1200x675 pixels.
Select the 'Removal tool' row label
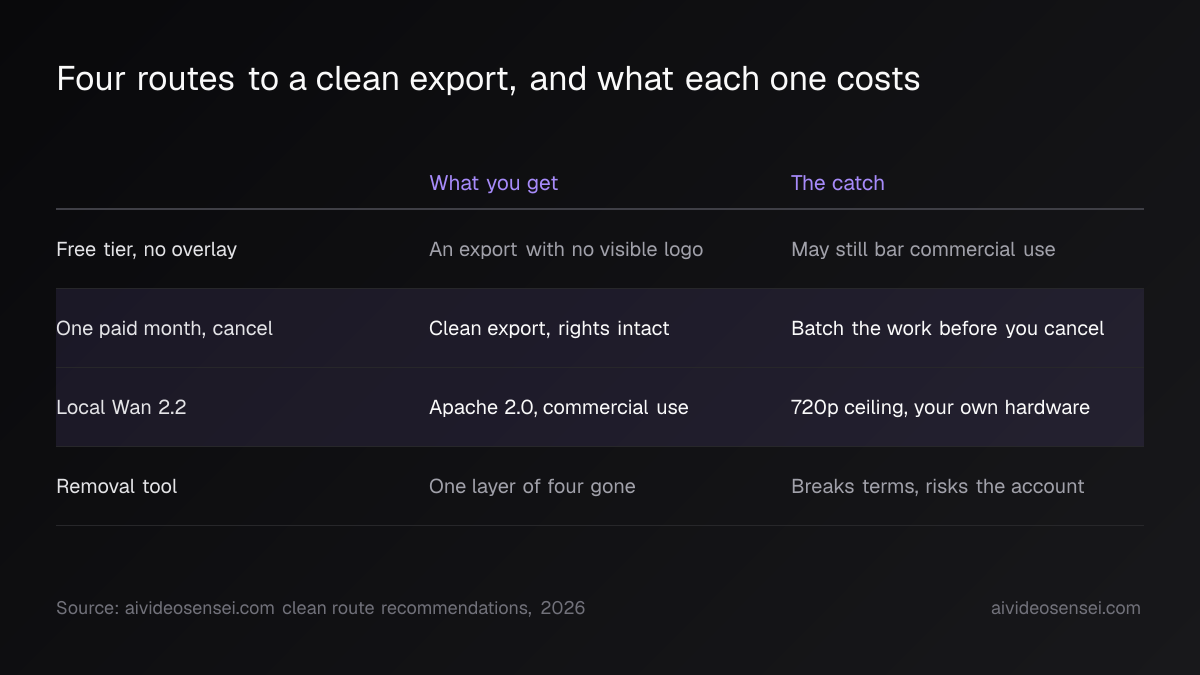117,486
